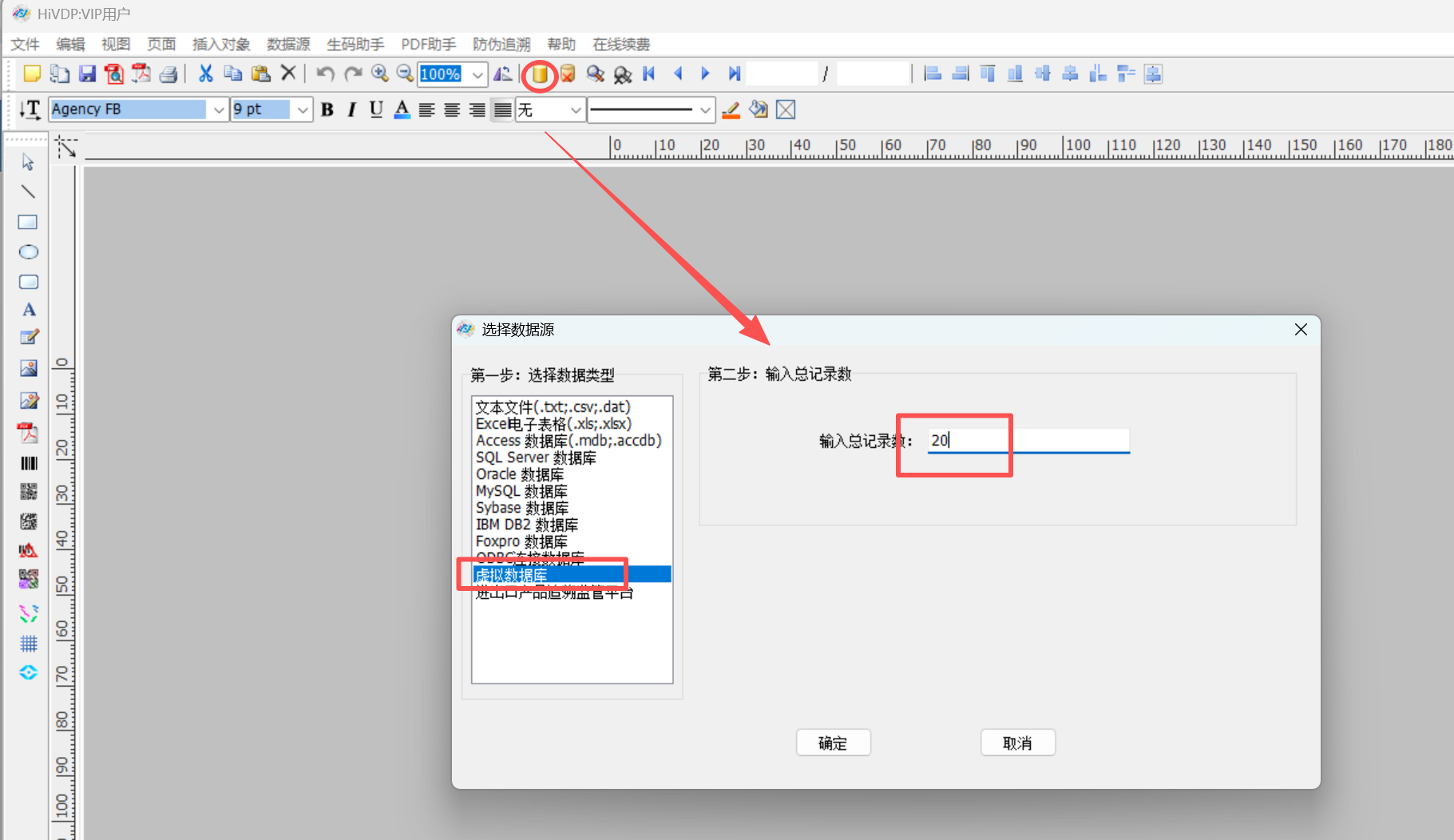
Task: Click the 确定 button
Action: (833, 743)
